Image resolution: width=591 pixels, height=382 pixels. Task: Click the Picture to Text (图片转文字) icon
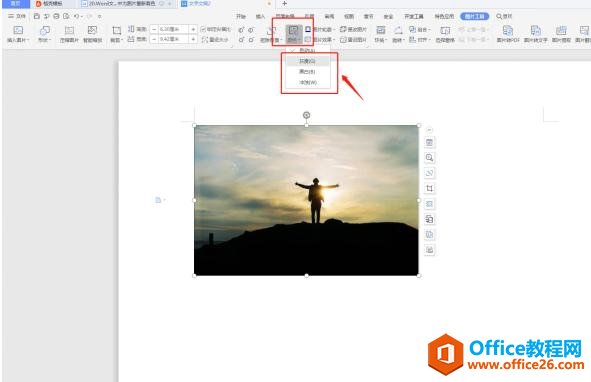click(x=535, y=34)
